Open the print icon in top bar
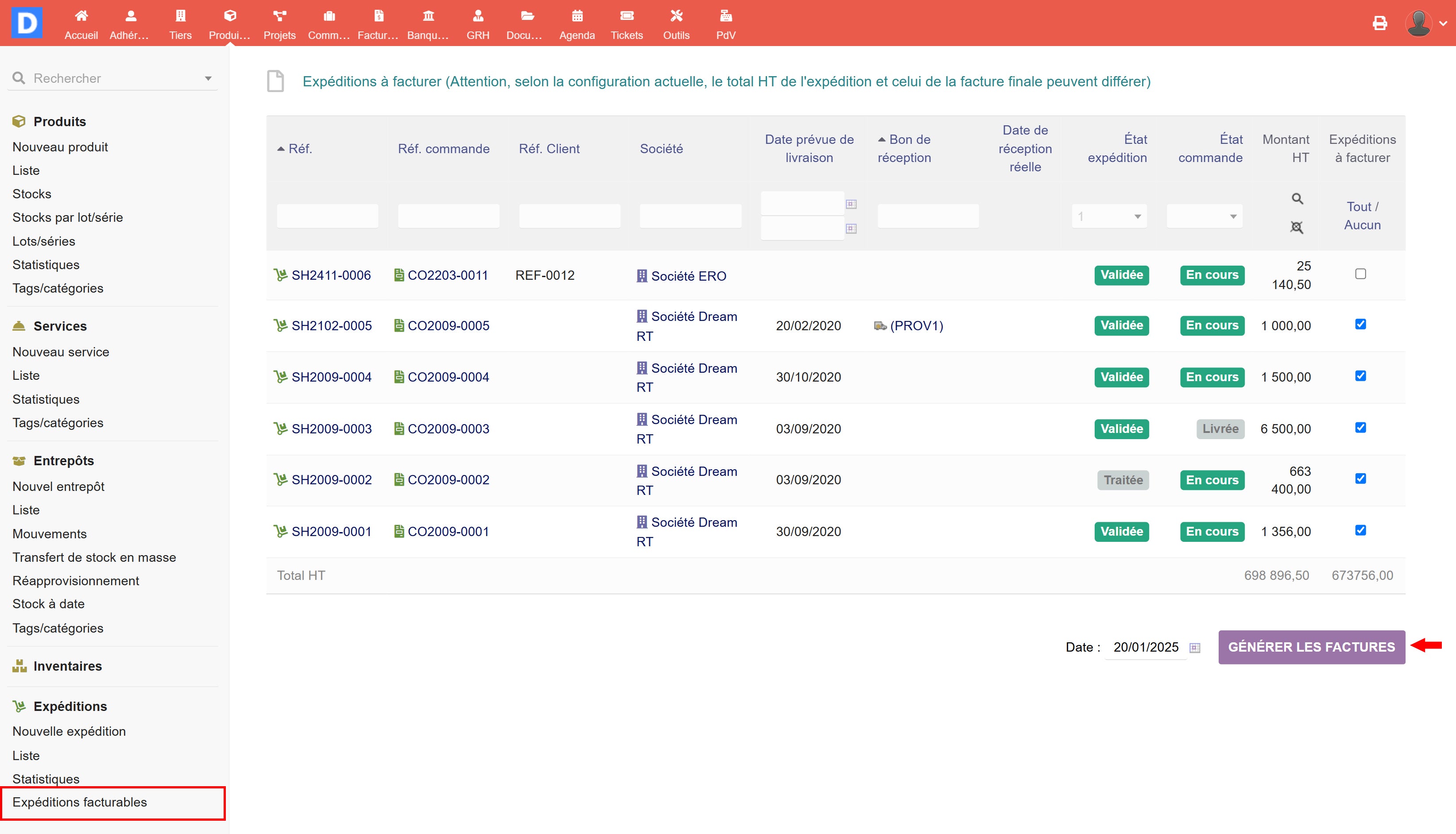1456x834 pixels. [1380, 23]
